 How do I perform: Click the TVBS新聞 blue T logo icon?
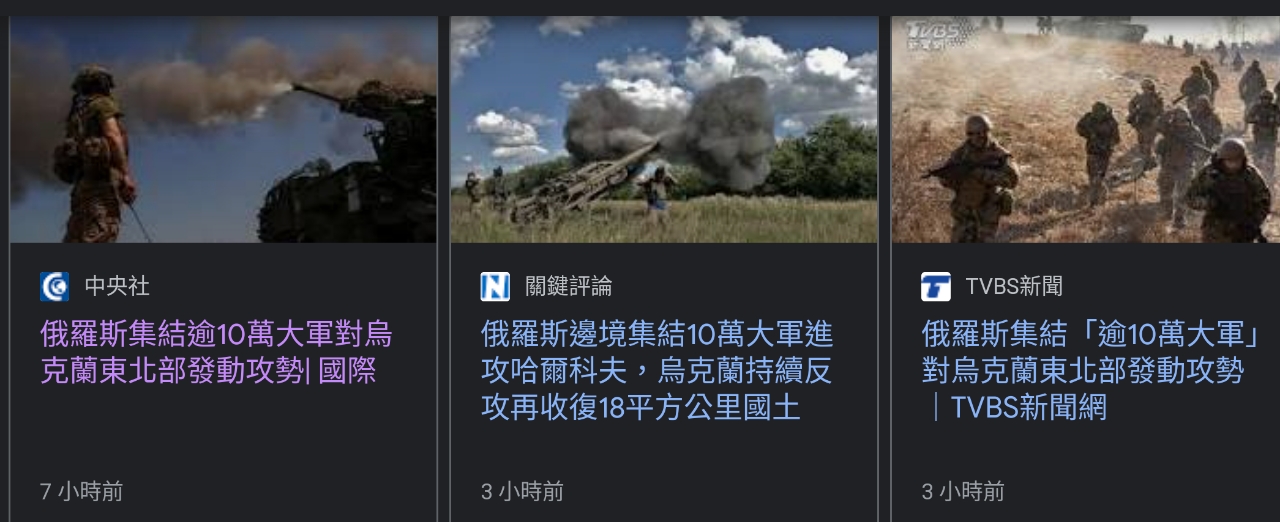click(x=936, y=287)
